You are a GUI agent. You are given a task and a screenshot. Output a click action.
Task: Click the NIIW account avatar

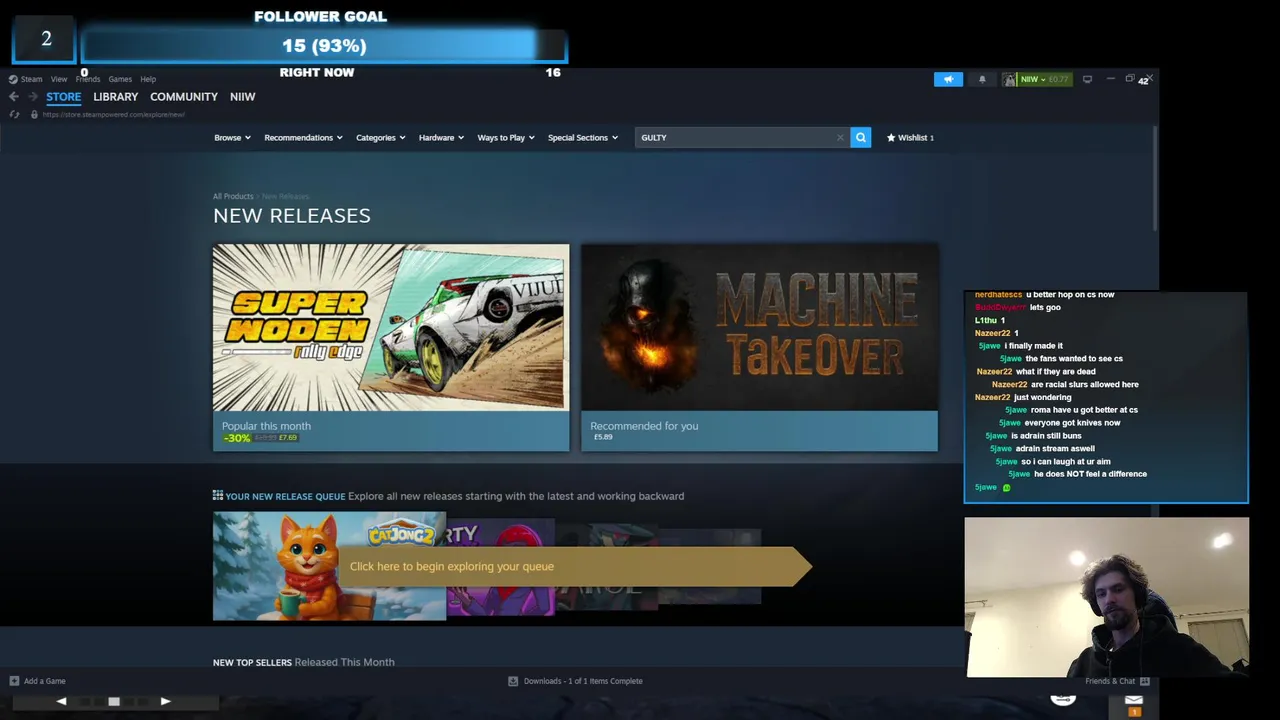coord(1010,79)
